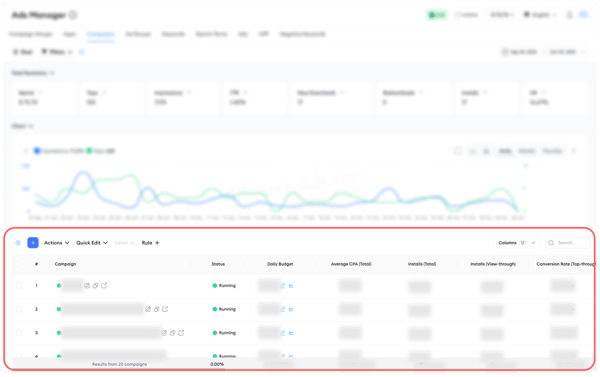Image resolution: width=600 pixels, height=377 pixels.
Task: Check the checkbox for campaign row 1
Action: coord(19,286)
